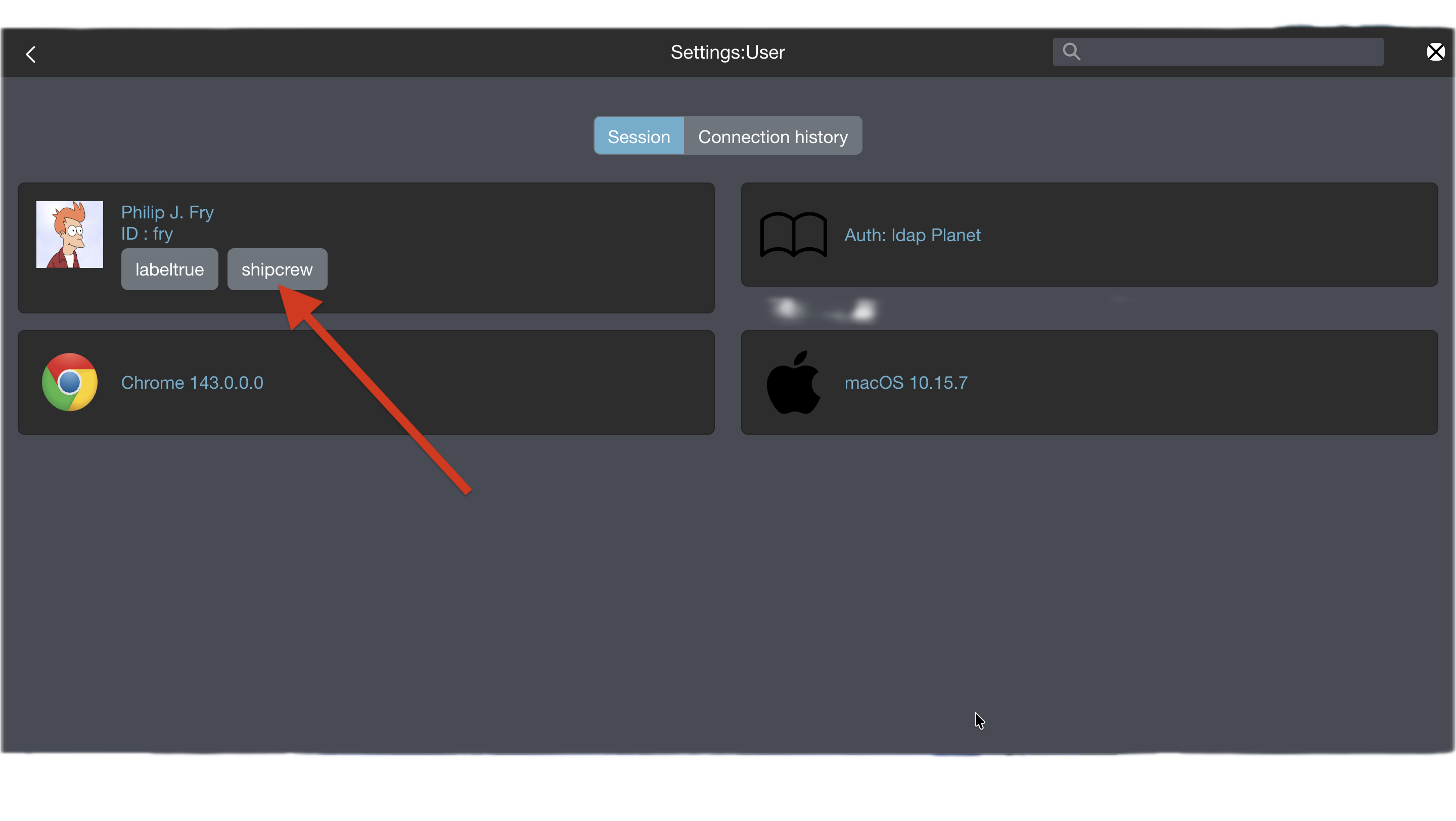Image resolution: width=1456 pixels, height=821 pixels.
Task: Click the Philip J. Fry avatar
Action: click(70, 235)
